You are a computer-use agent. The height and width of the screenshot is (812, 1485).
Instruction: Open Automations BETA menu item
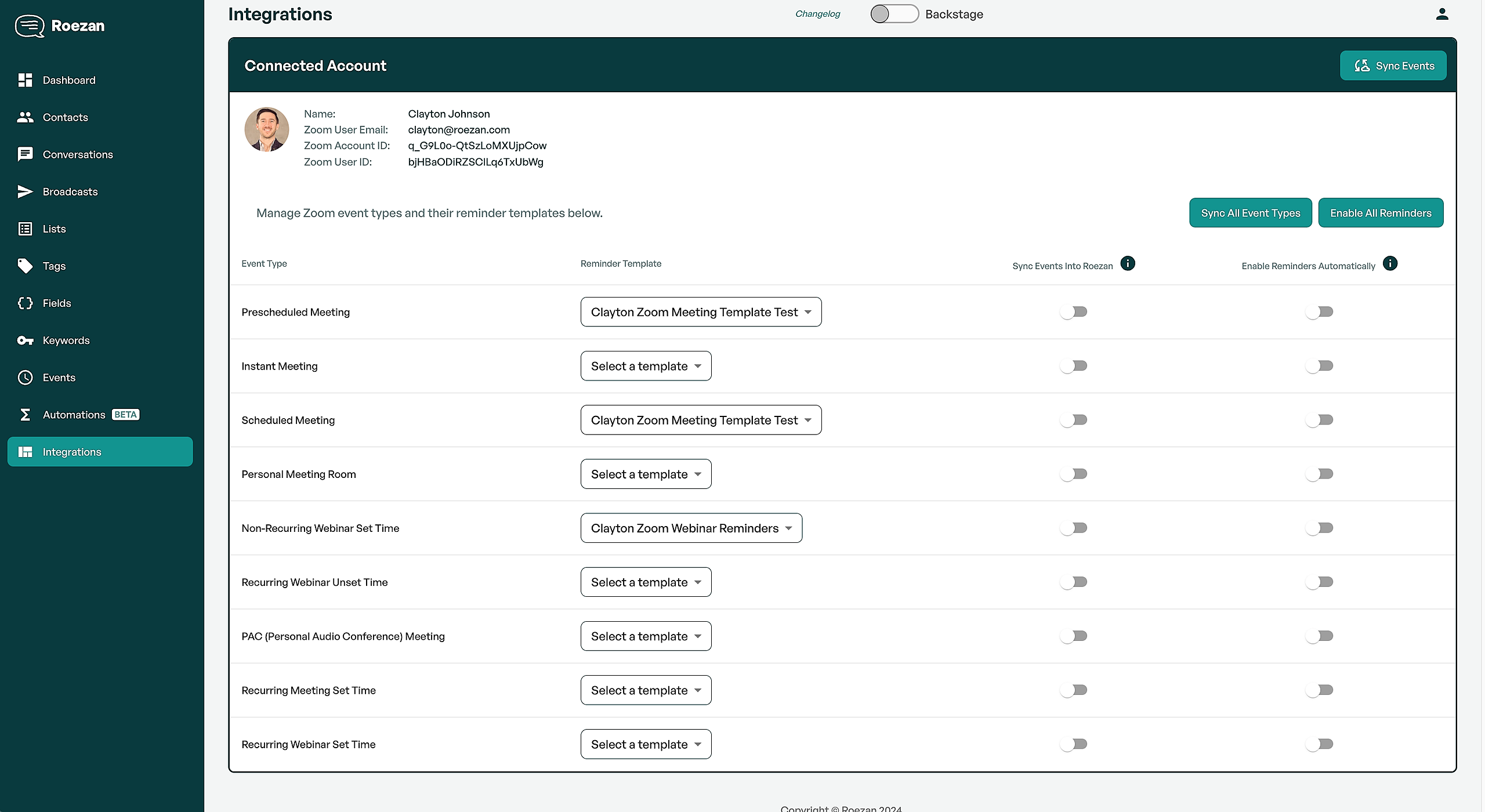point(74,415)
